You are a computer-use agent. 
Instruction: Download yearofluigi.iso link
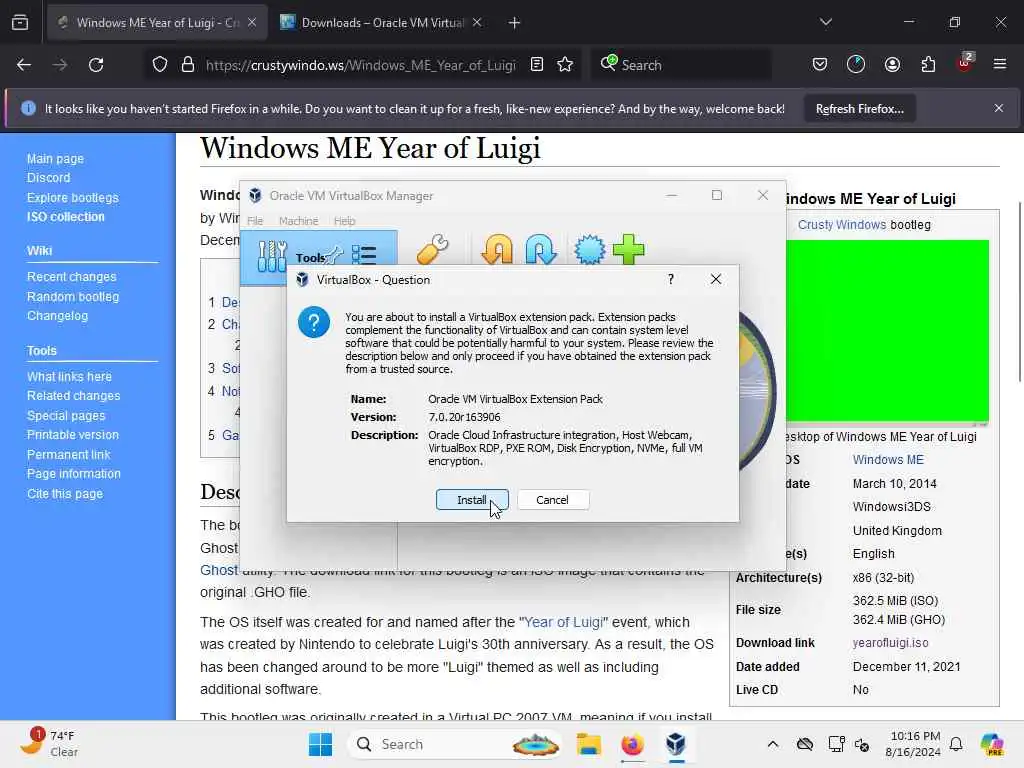[x=890, y=643]
